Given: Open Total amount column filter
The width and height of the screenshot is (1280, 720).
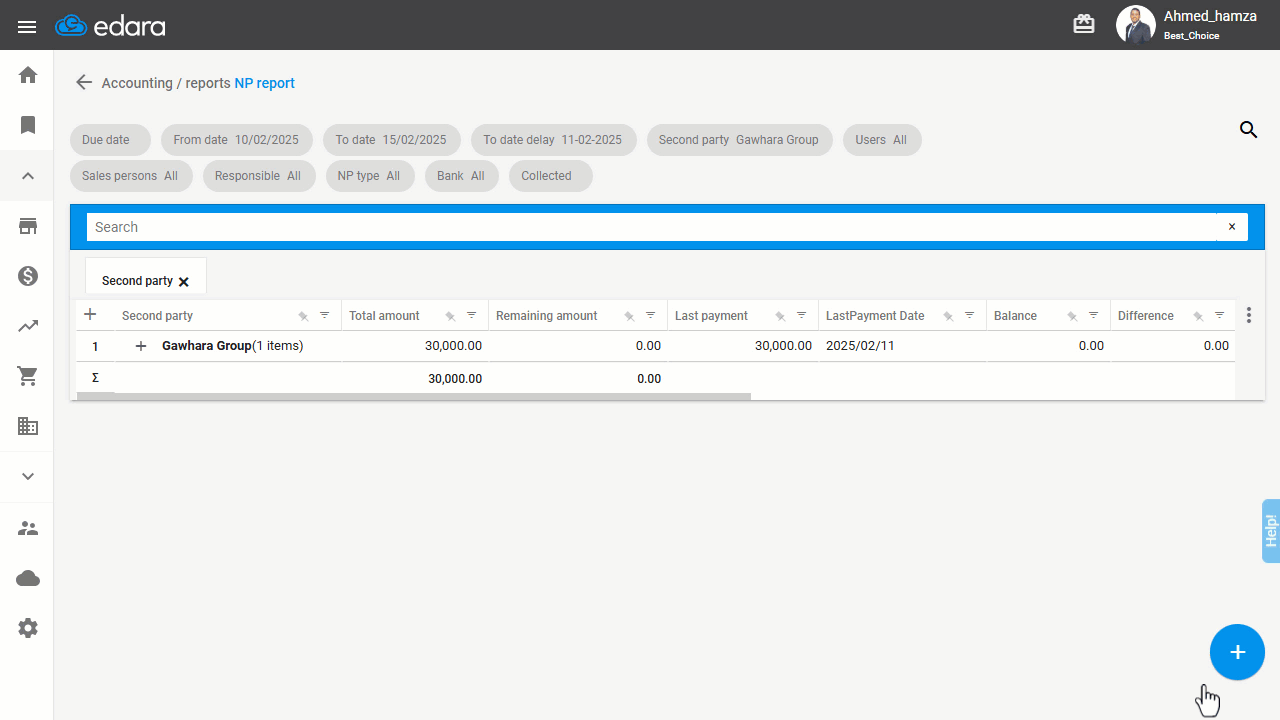Looking at the screenshot, I should coord(472,315).
